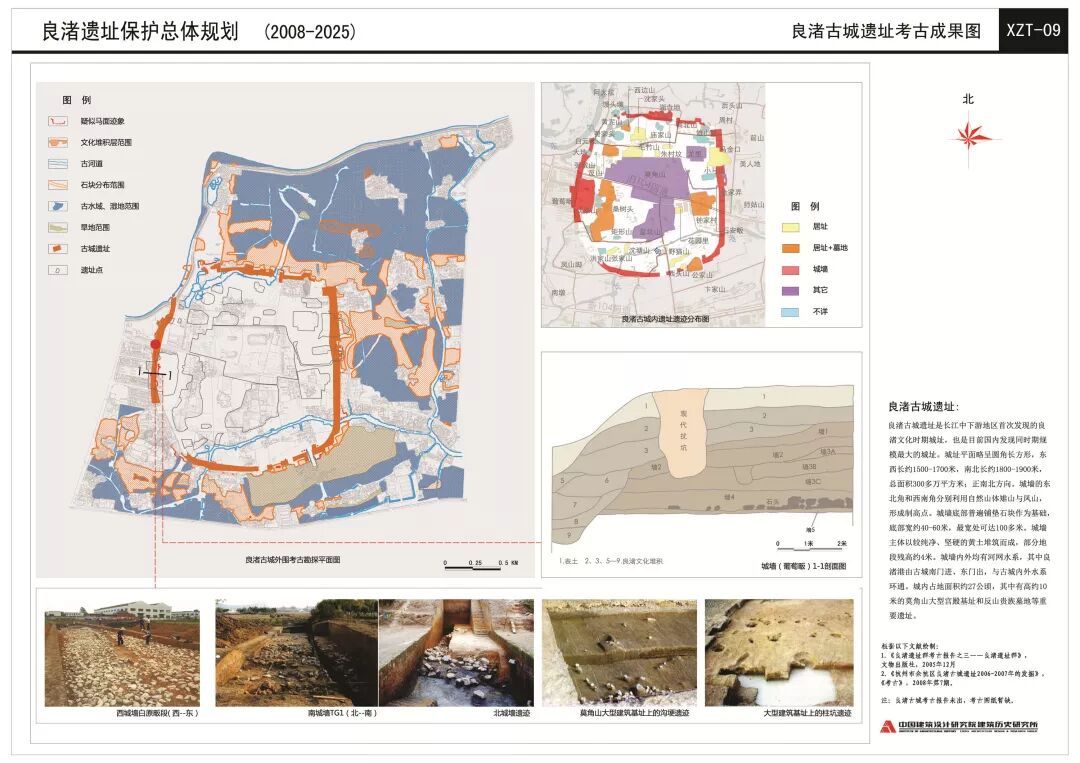
Task: Click the 桑树头 label on the inset map
Action: tap(623, 209)
